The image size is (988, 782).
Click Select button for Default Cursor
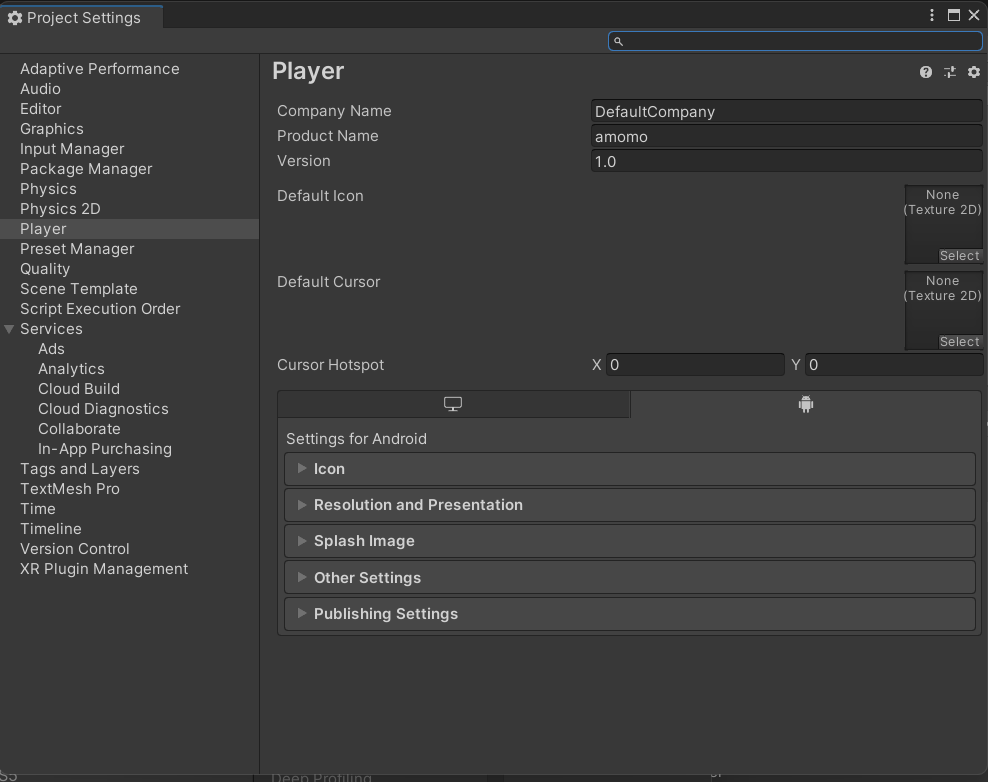click(x=960, y=342)
